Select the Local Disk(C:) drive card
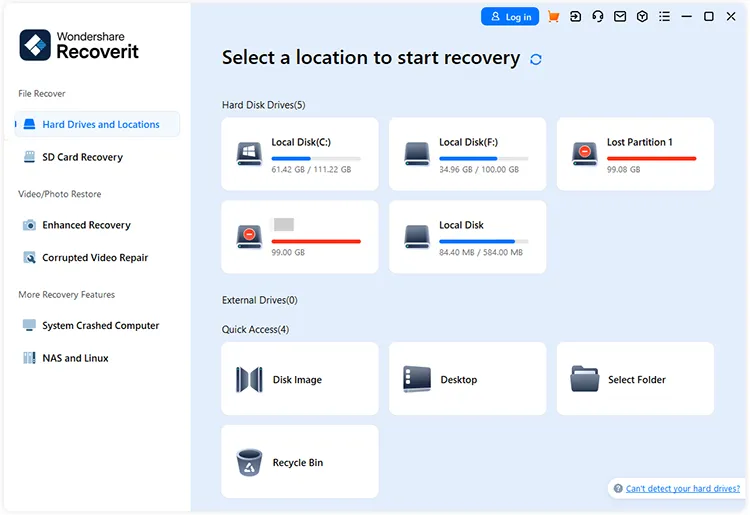 (x=300, y=154)
